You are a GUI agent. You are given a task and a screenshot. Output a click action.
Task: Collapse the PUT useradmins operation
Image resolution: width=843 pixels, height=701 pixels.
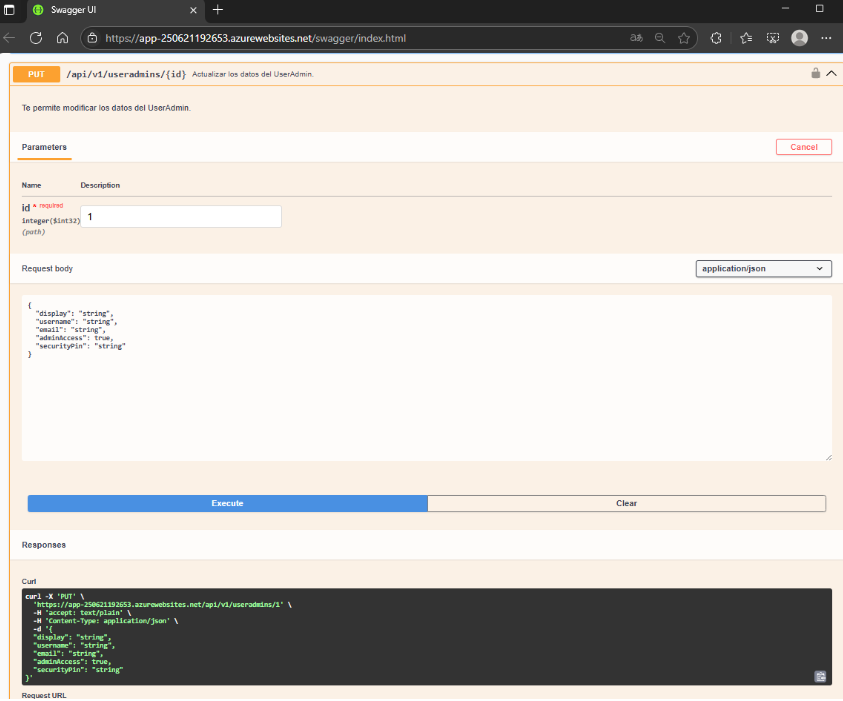coord(831,73)
